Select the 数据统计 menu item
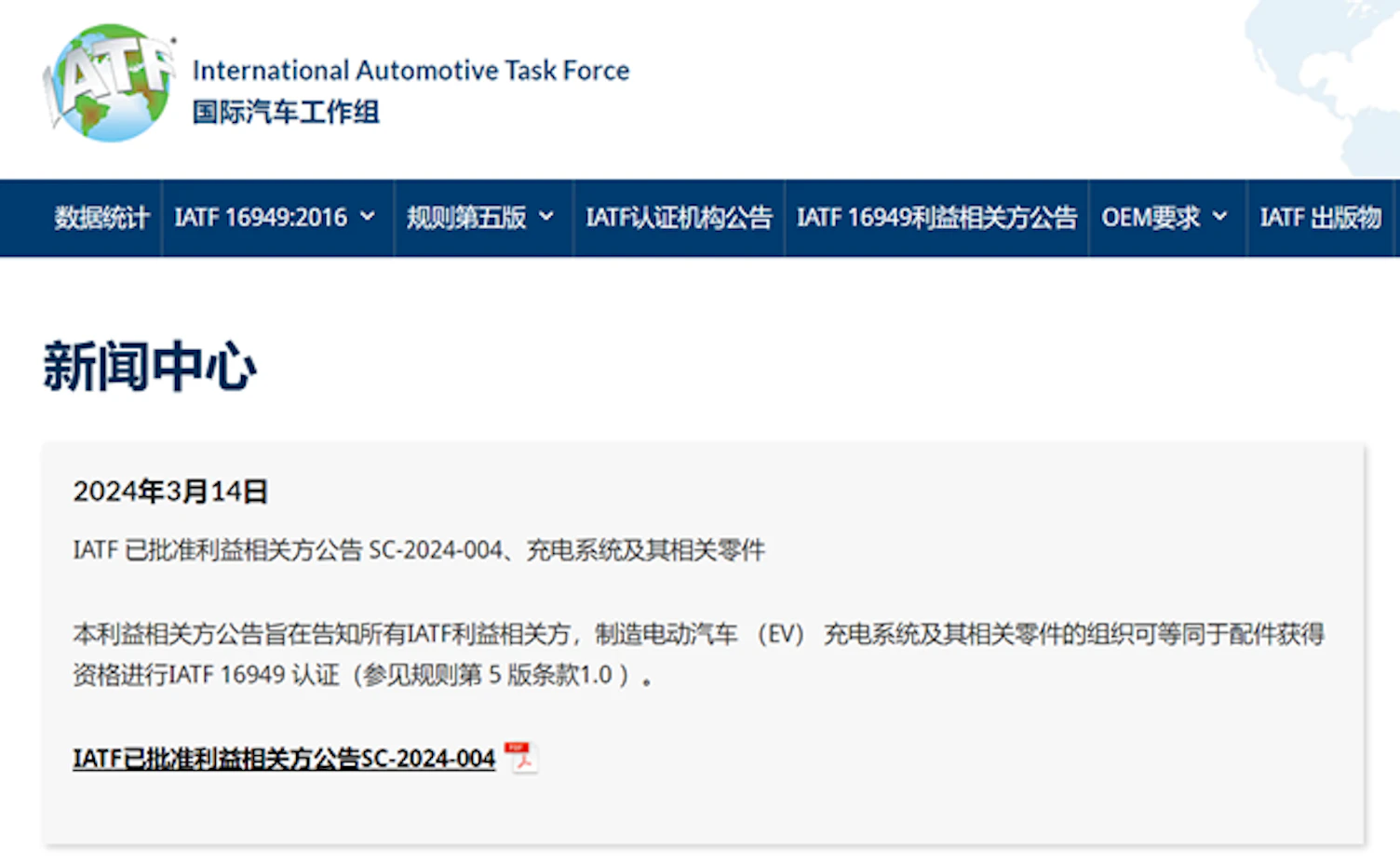The height and width of the screenshot is (863, 1400). tap(102, 217)
